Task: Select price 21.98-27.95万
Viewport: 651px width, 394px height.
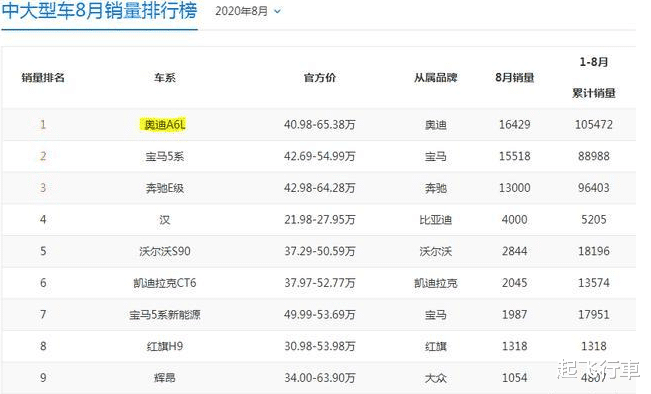Action: (320, 220)
